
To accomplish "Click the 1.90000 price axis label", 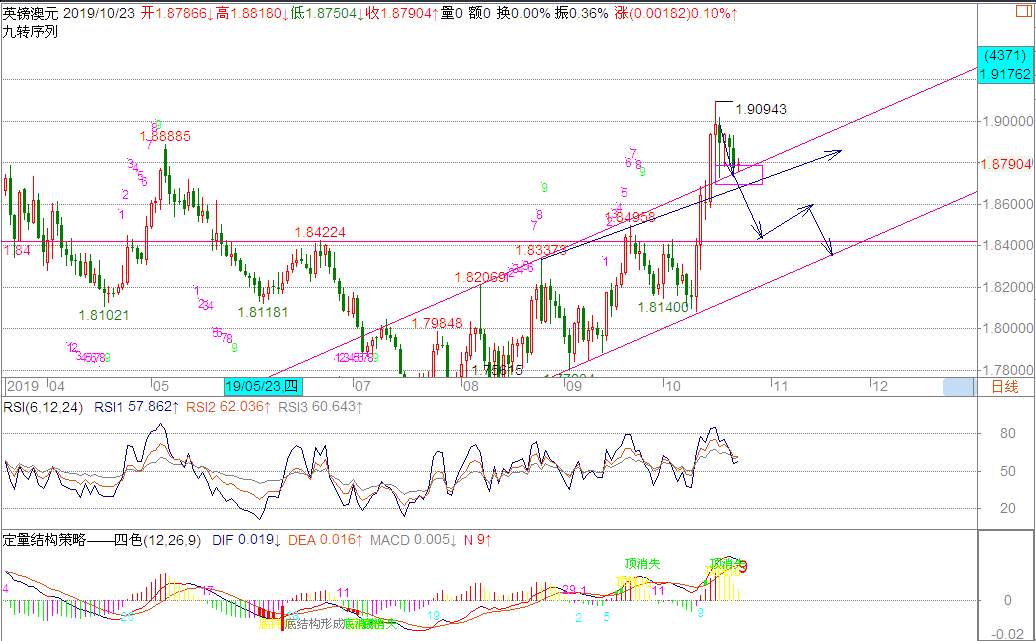I will click(1006, 121).
